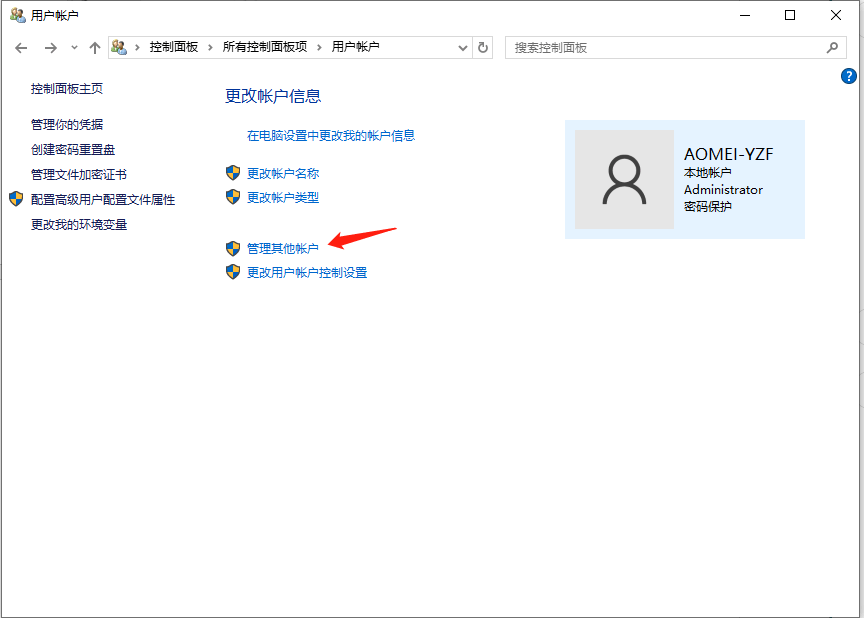Screen dimensions: 864x618
Task: Click inside the 搜索控制面板 search field
Action: point(650,47)
